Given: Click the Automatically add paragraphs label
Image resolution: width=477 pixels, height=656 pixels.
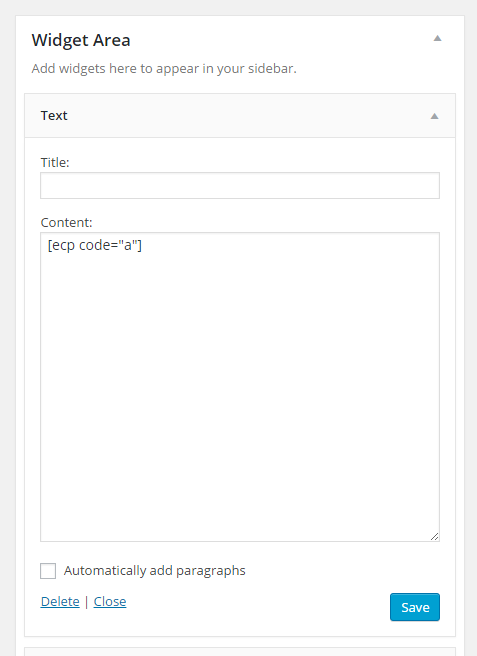Looking at the screenshot, I should coord(154,571).
